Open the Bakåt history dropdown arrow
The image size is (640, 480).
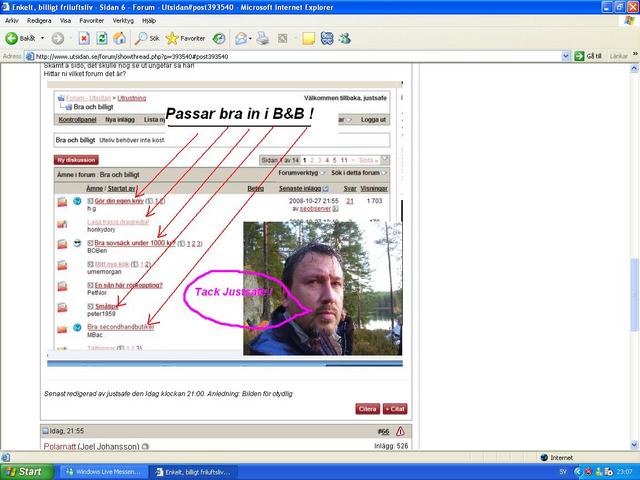(x=42, y=38)
